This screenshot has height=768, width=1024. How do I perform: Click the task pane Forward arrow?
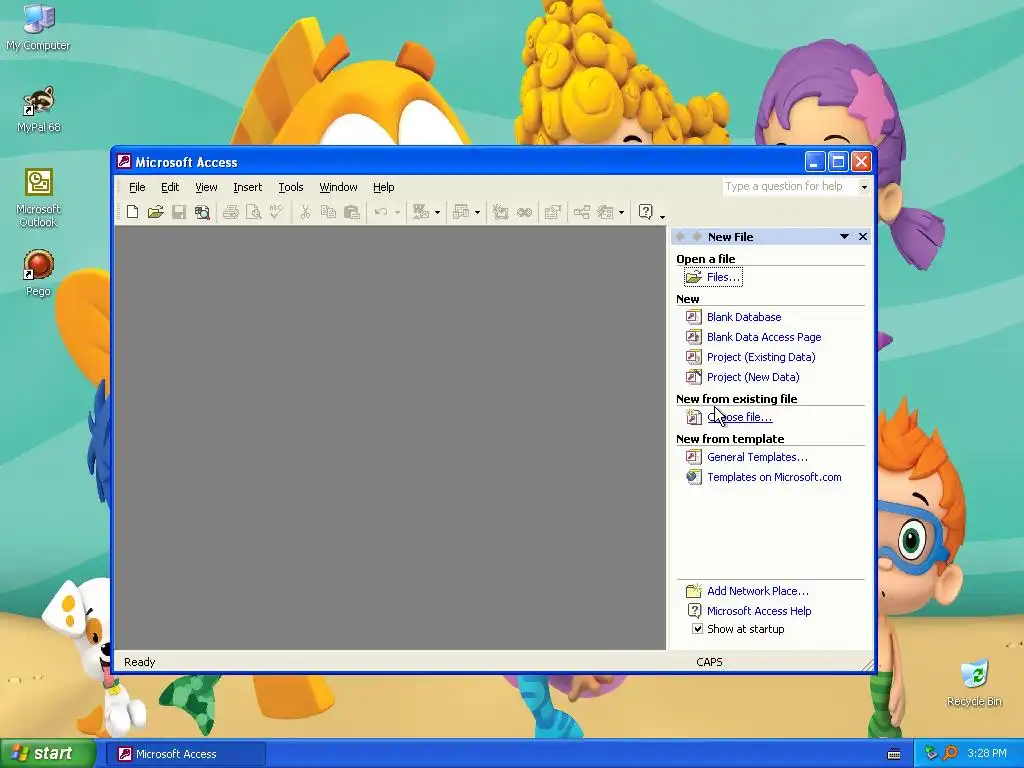696,236
